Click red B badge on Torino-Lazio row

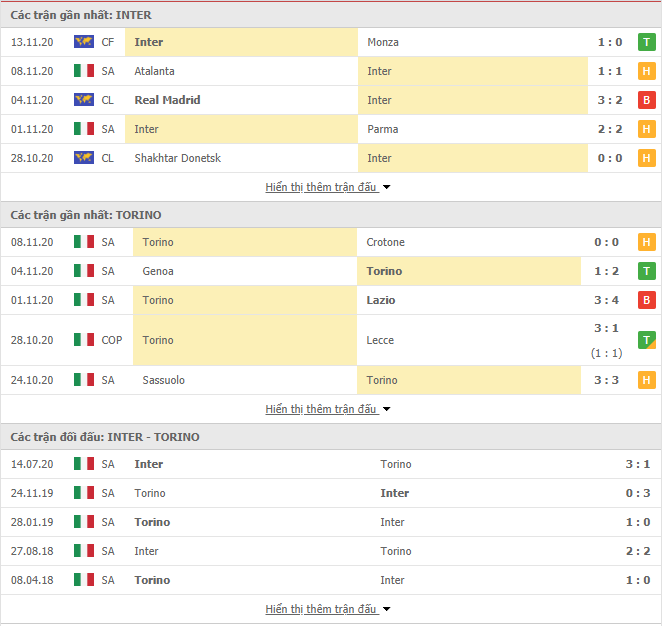coord(646,300)
